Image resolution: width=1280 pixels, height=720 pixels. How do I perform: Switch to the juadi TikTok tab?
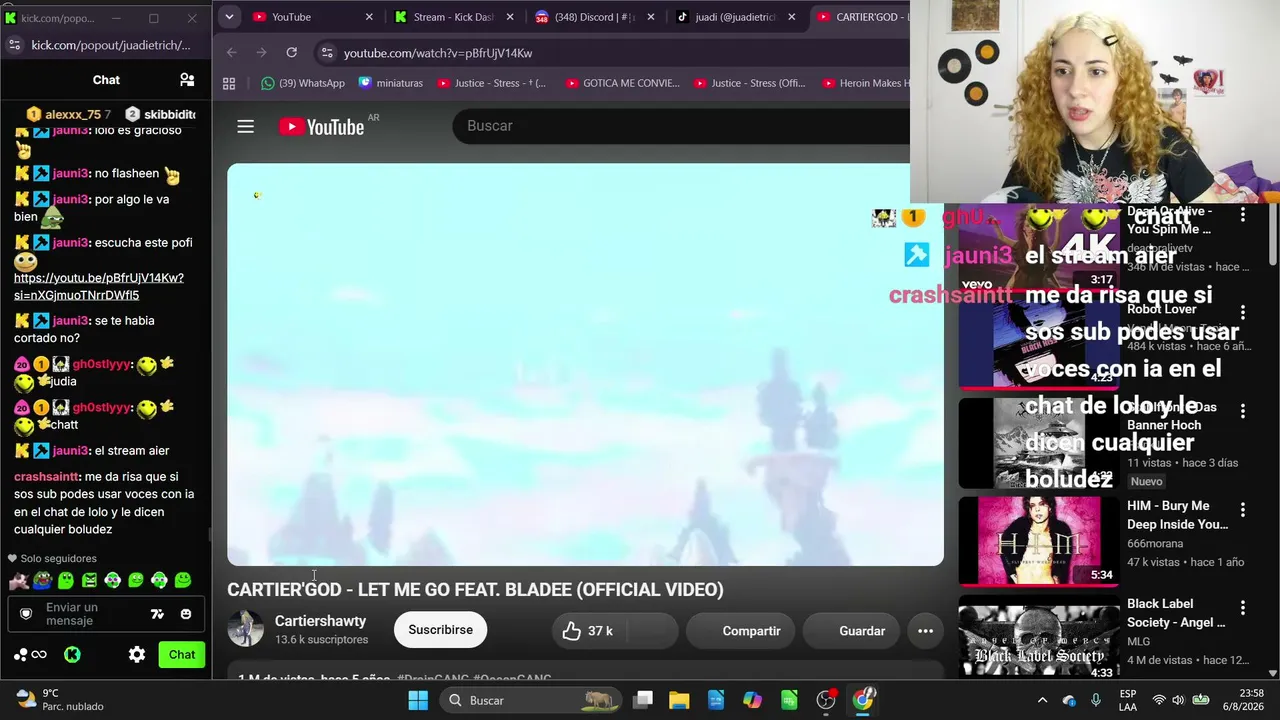pos(737,17)
